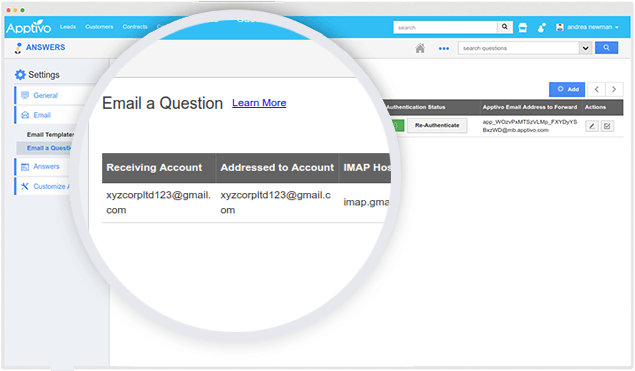Viewport: 635px width, 371px height.
Task: Click the Add button
Action: pos(567,89)
